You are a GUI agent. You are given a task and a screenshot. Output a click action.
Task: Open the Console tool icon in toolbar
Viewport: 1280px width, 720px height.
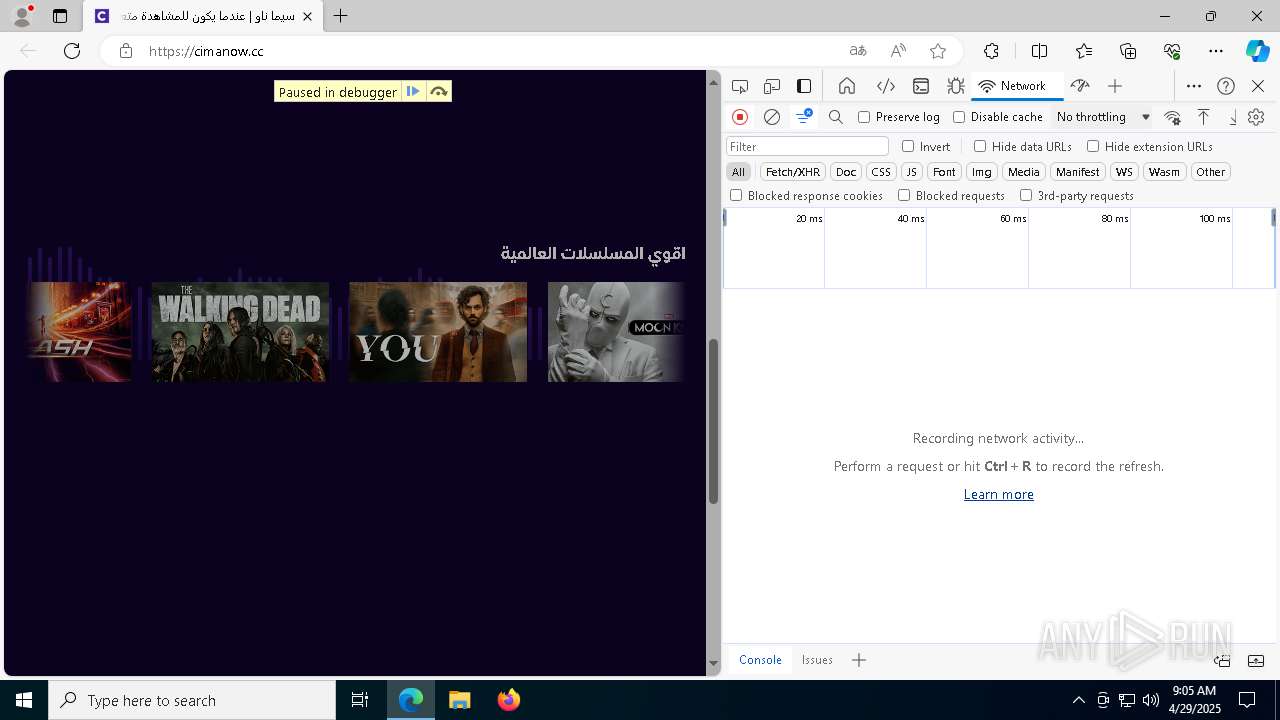pyautogui.click(x=921, y=86)
